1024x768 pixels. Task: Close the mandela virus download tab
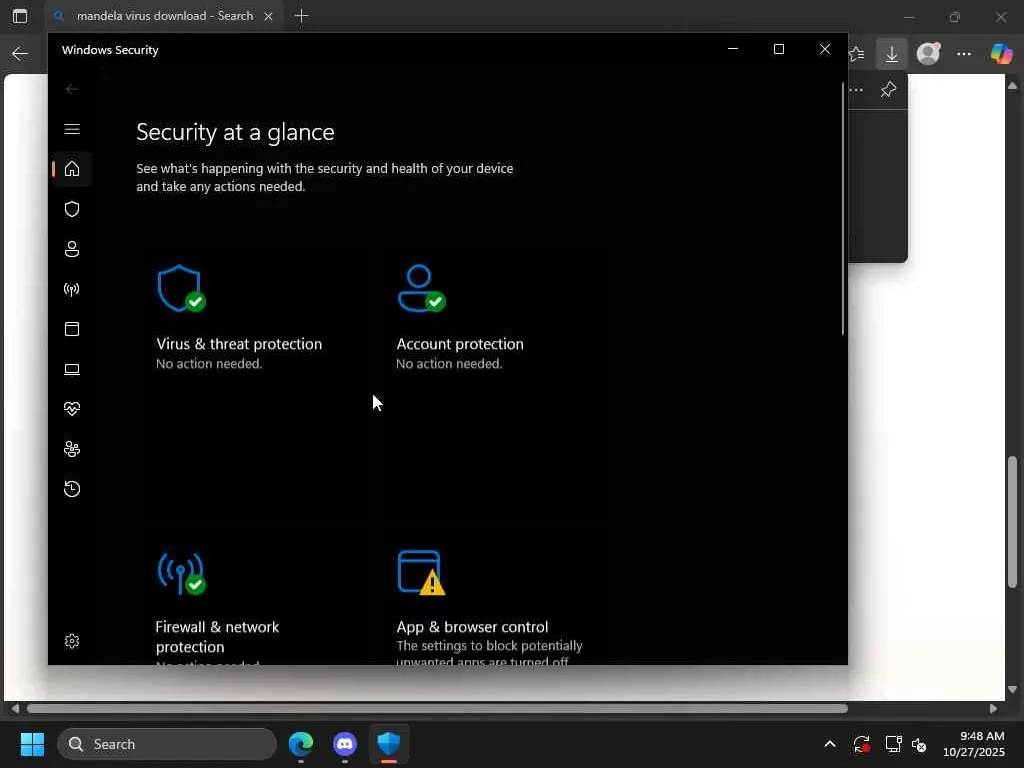click(x=268, y=16)
